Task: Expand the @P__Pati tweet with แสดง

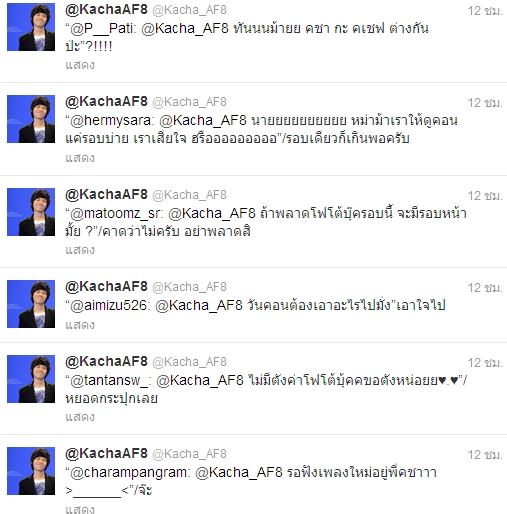Action: click(x=80, y=65)
